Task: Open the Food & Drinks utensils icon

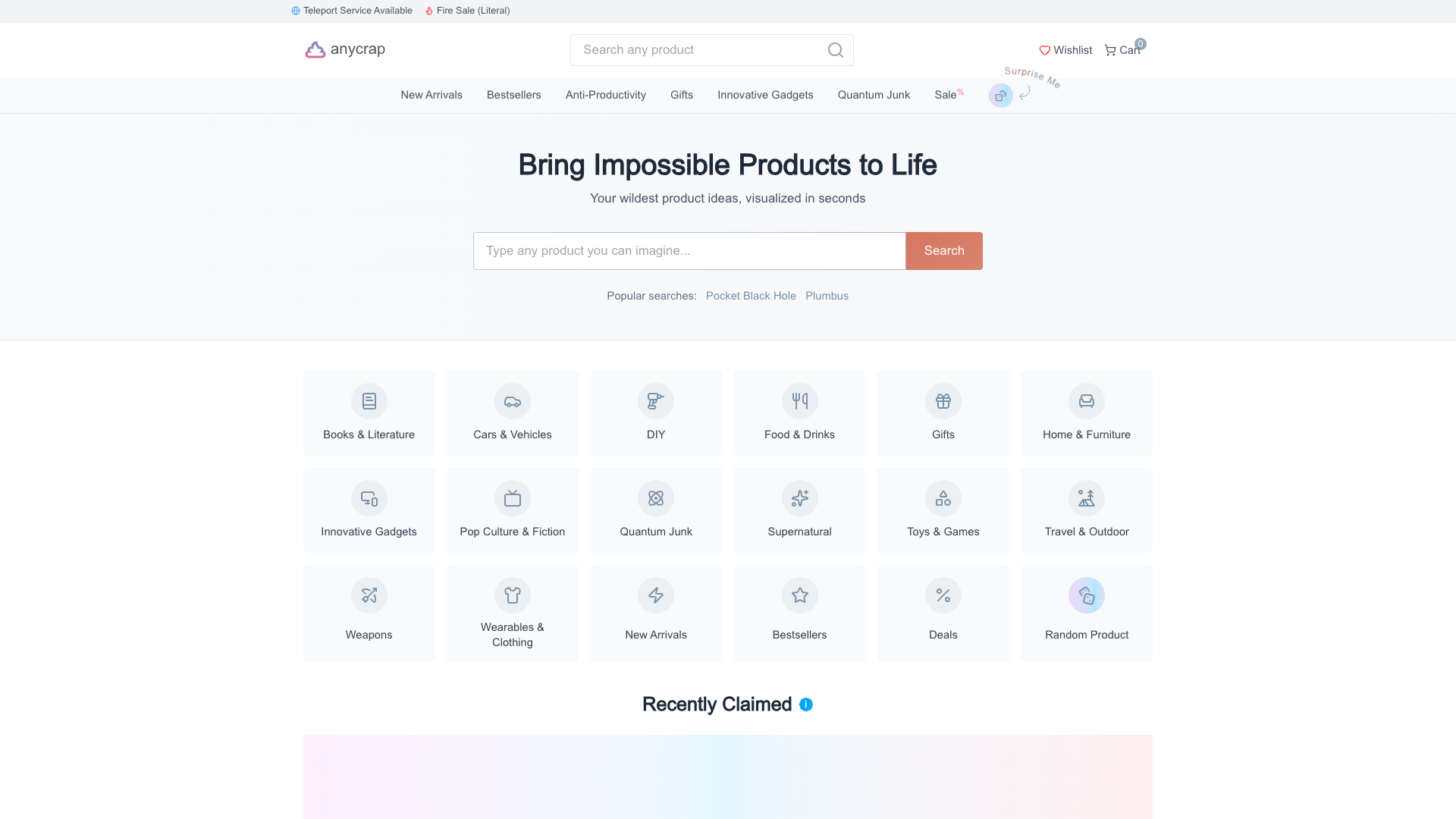Action: tap(800, 401)
